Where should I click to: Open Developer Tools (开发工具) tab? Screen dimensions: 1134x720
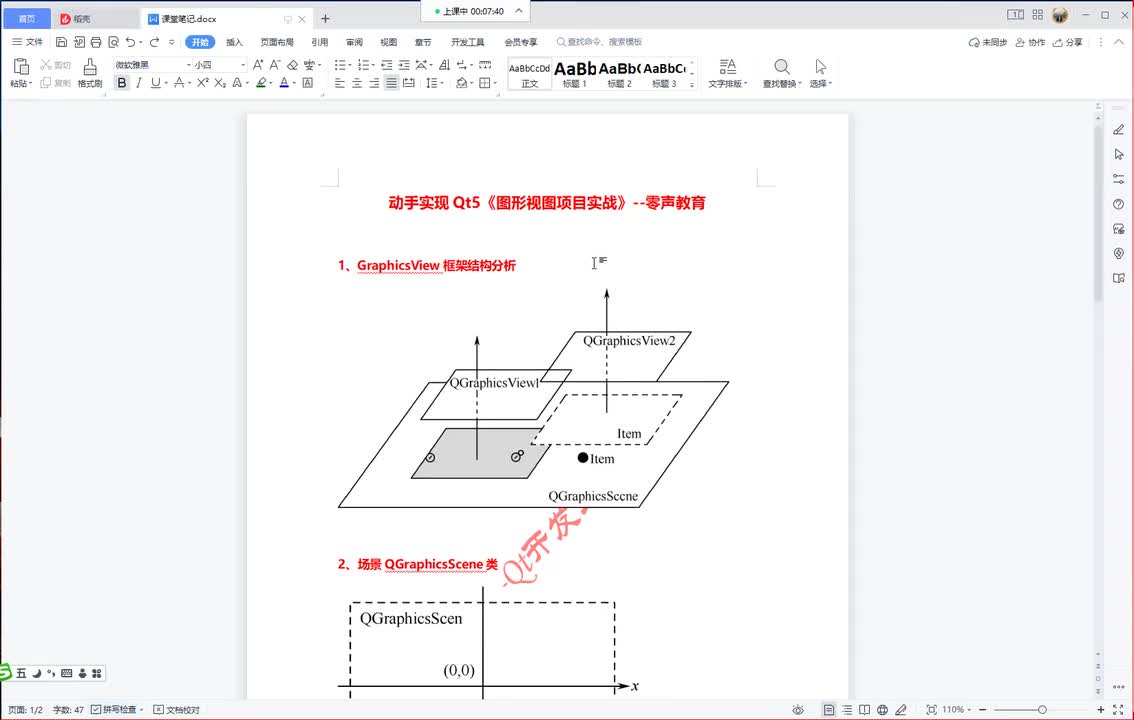coord(468,42)
